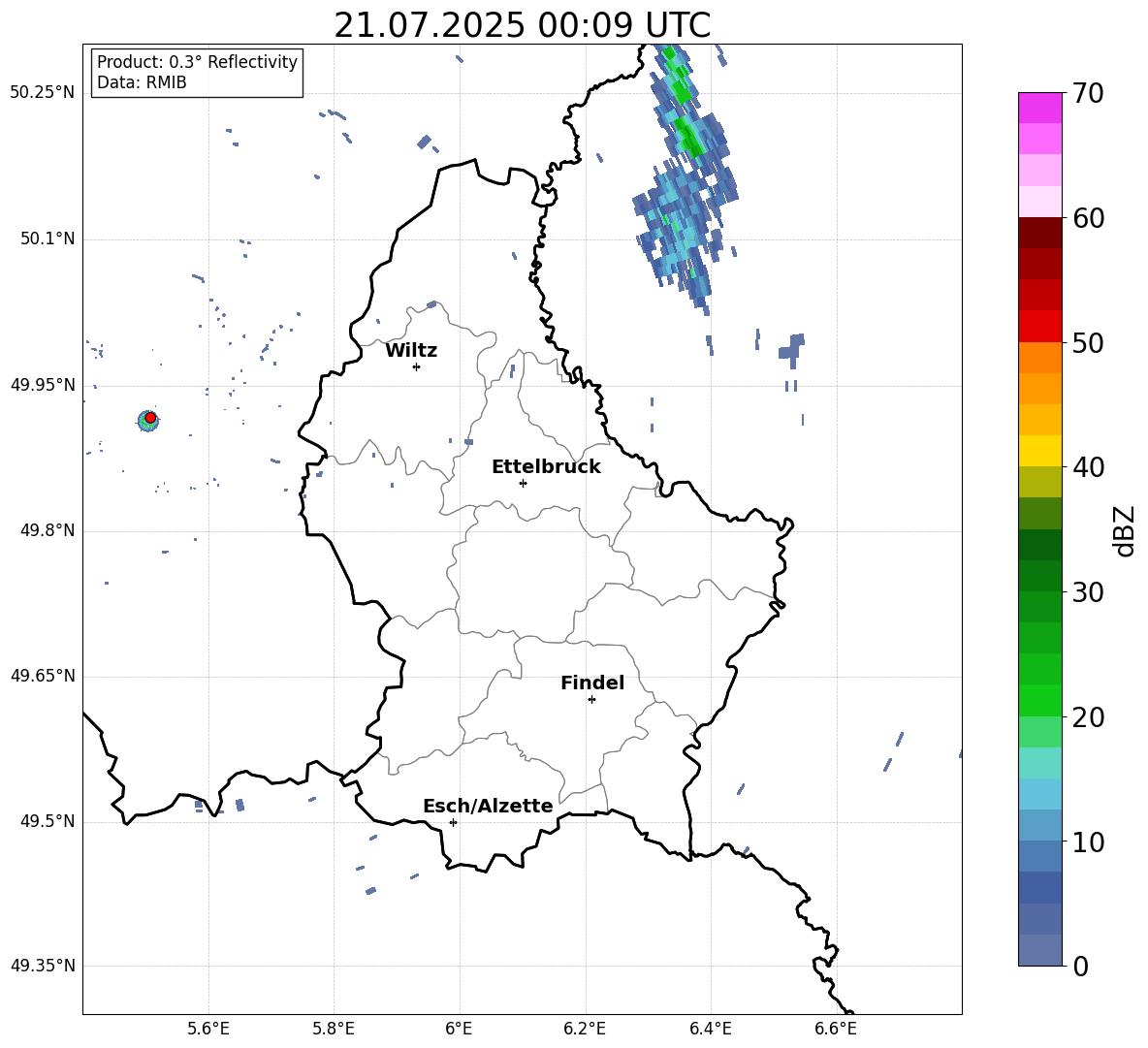Click the 'Product: 0.3° Reflectivity' text

click(x=197, y=62)
